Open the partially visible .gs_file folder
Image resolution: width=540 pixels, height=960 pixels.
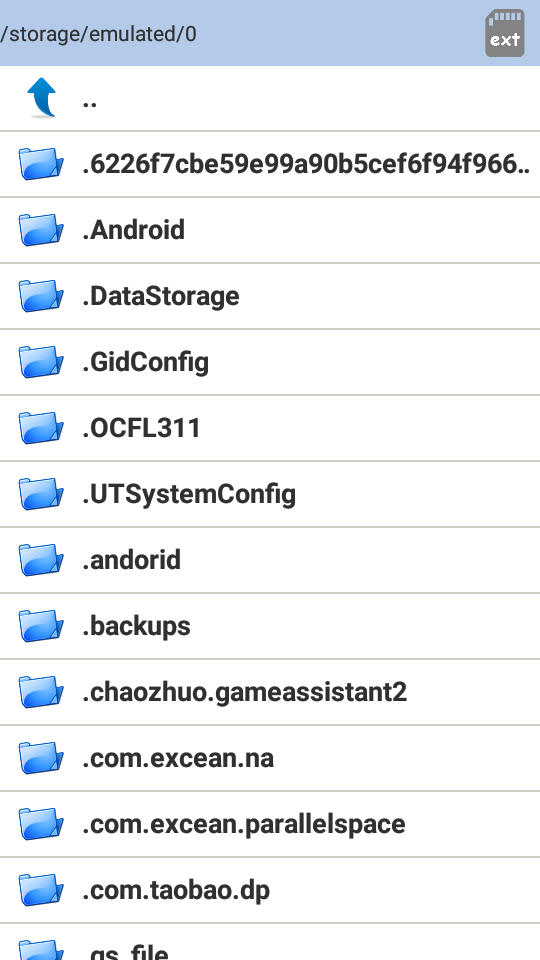(x=270, y=943)
